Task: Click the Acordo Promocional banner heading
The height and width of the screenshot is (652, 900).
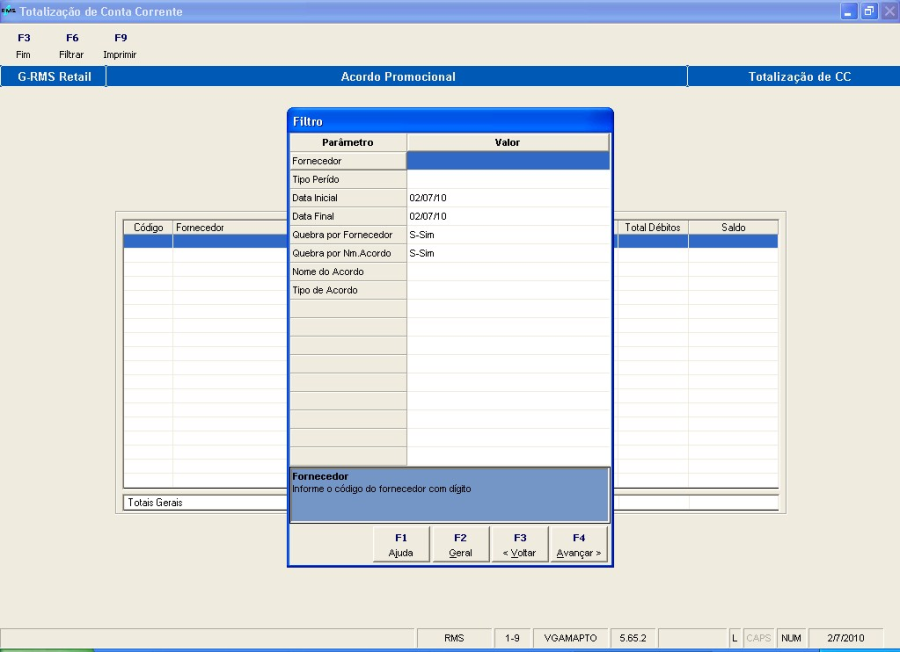Action: (398, 76)
